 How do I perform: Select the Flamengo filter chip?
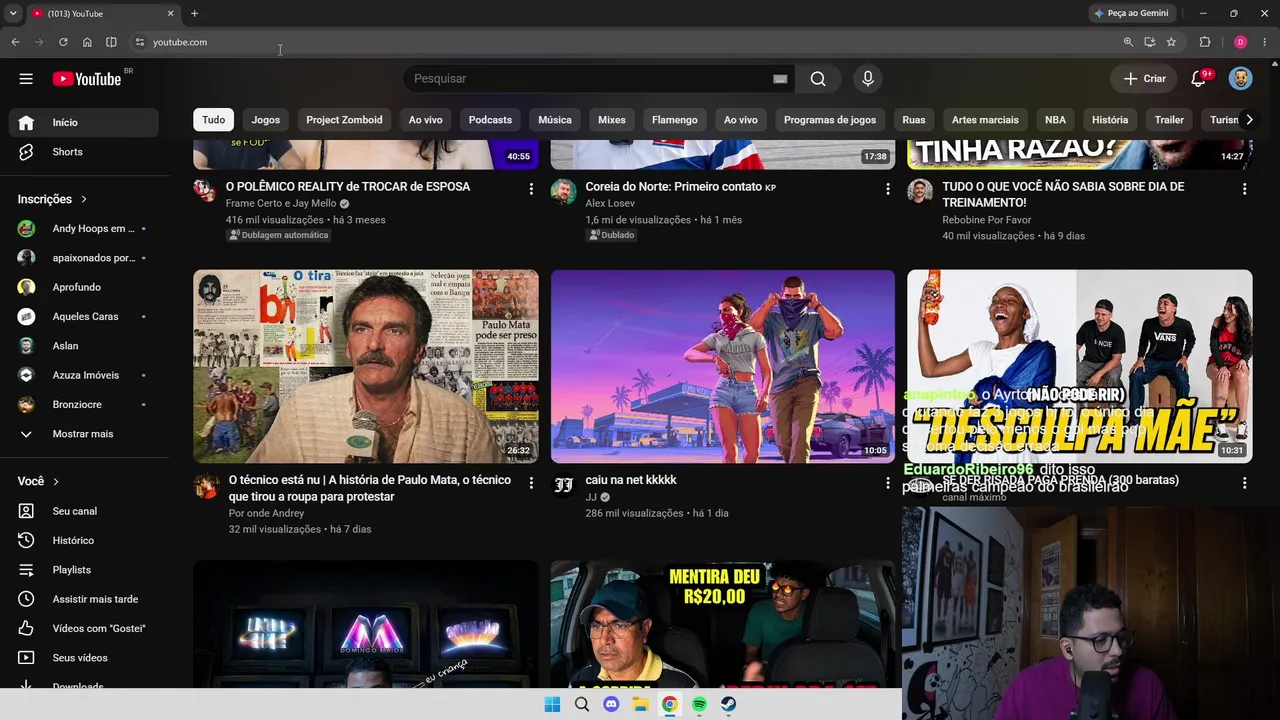pyautogui.click(x=675, y=120)
